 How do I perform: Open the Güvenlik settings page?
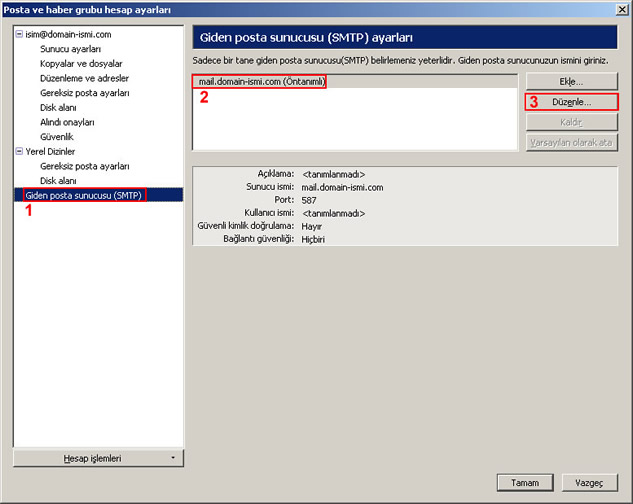57,136
